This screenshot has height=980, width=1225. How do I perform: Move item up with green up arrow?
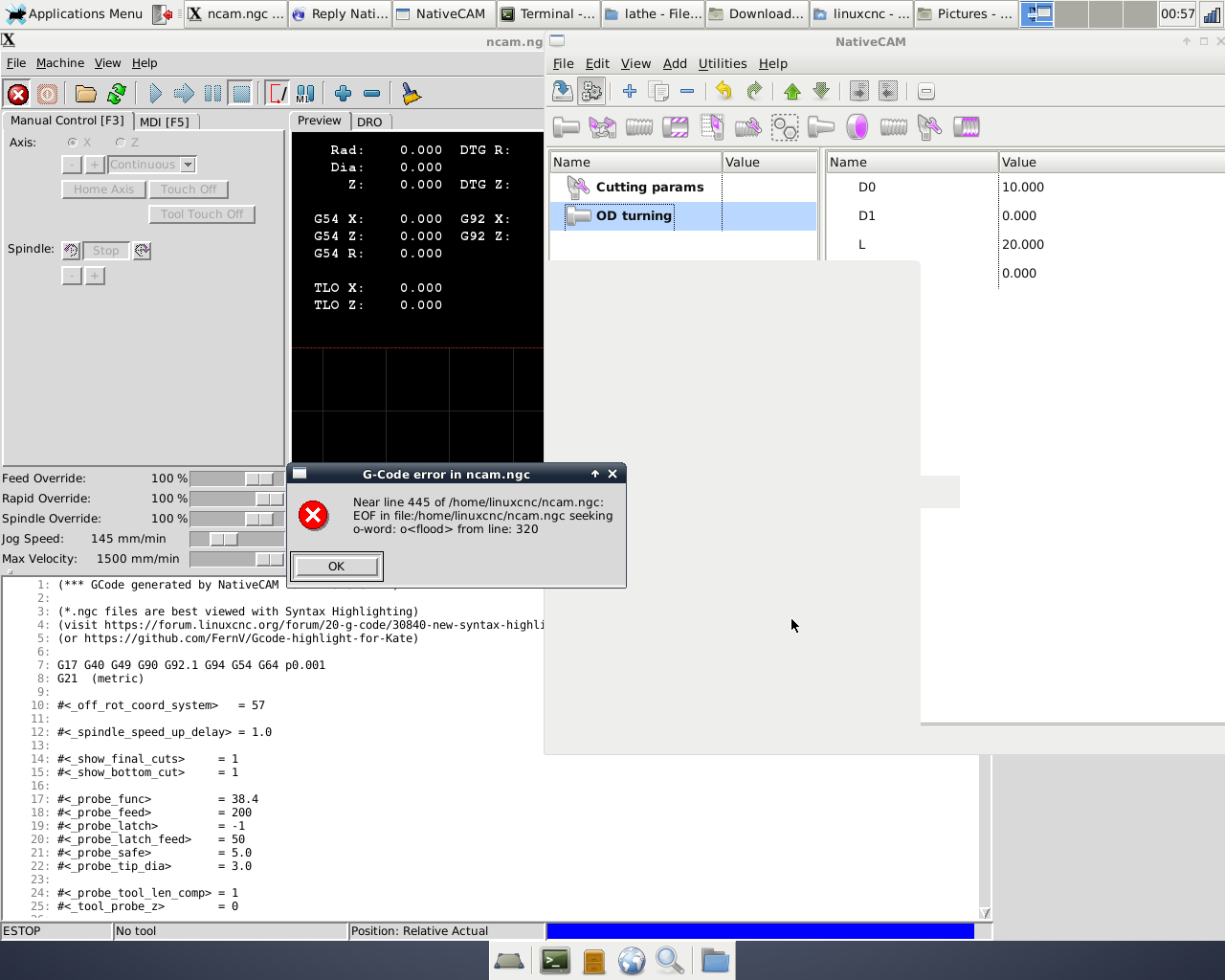tap(791, 91)
